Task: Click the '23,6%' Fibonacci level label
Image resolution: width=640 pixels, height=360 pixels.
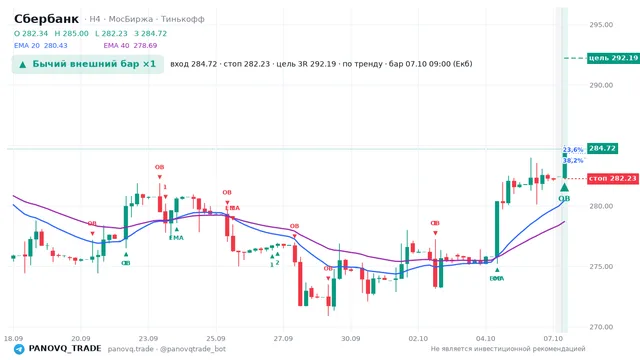Action: click(x=573, y=150)
